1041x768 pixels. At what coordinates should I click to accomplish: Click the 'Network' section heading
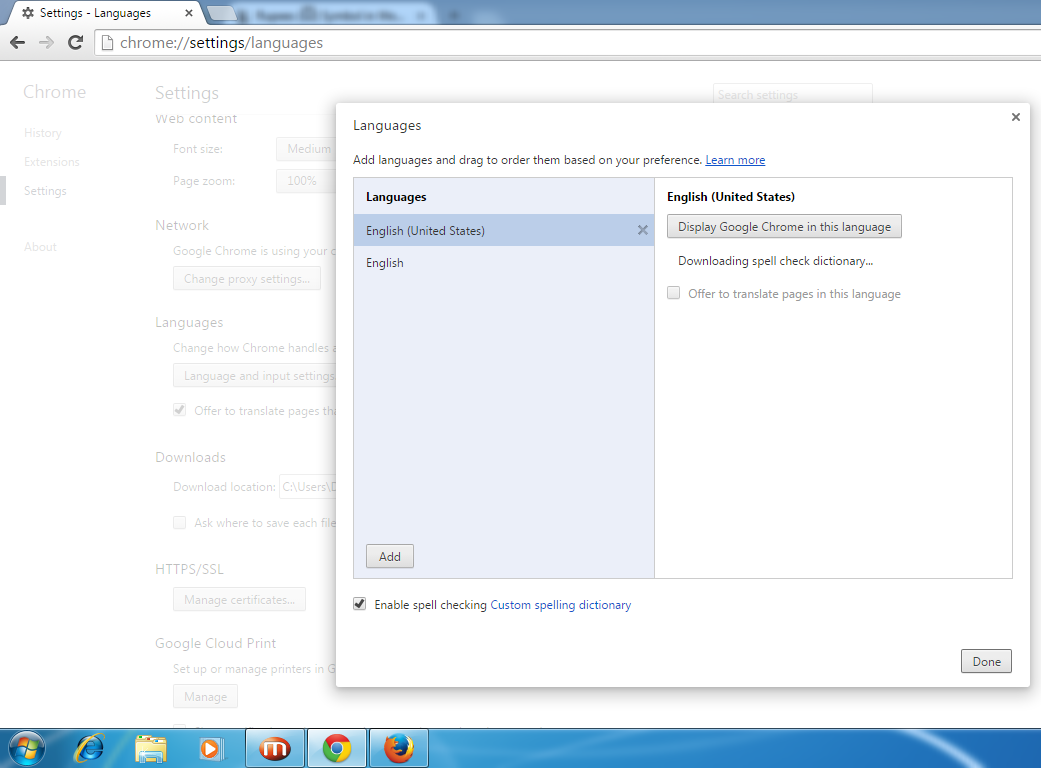tap(182, 226)
